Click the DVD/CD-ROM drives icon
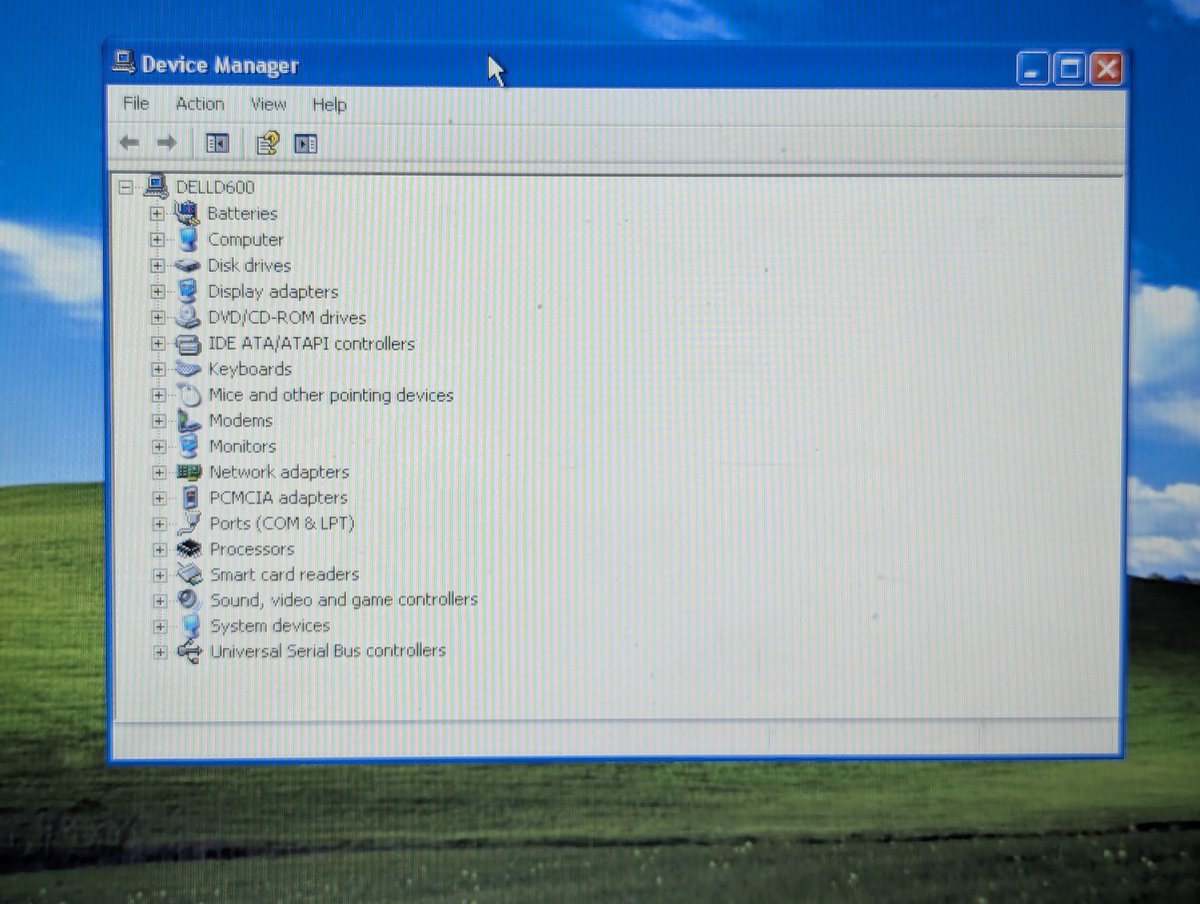Viewport: 1200px width, 904px height. 188,317
